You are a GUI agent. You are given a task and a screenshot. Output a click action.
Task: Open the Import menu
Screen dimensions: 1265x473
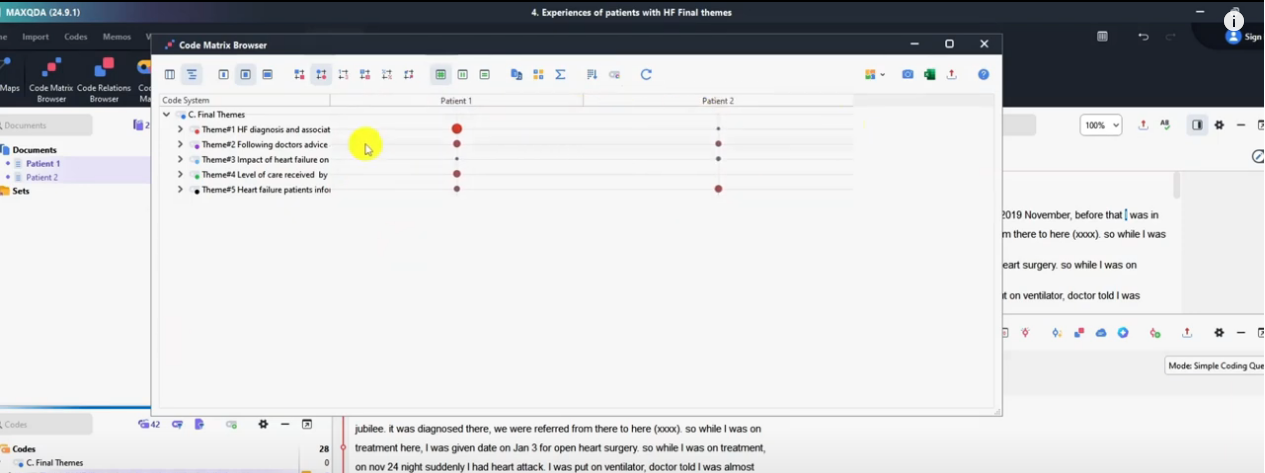click(x=35, y=37)
